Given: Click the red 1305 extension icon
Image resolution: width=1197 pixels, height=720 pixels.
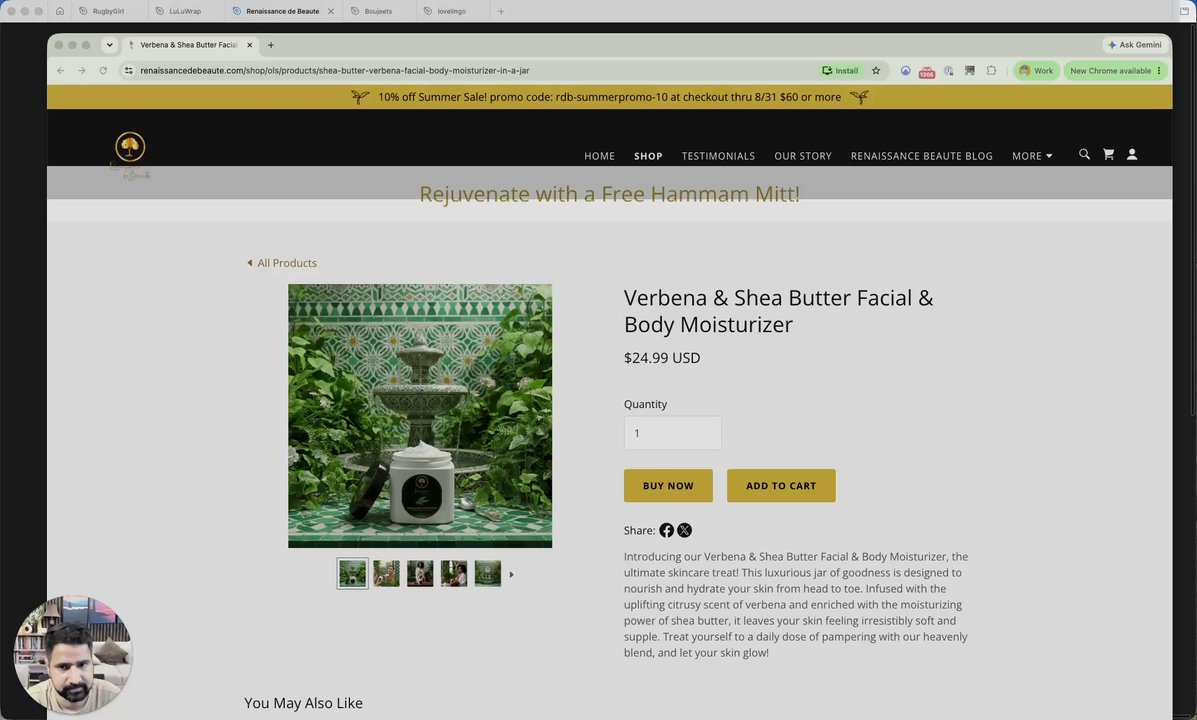Looking at the screenshot, I should coord(927,71).
